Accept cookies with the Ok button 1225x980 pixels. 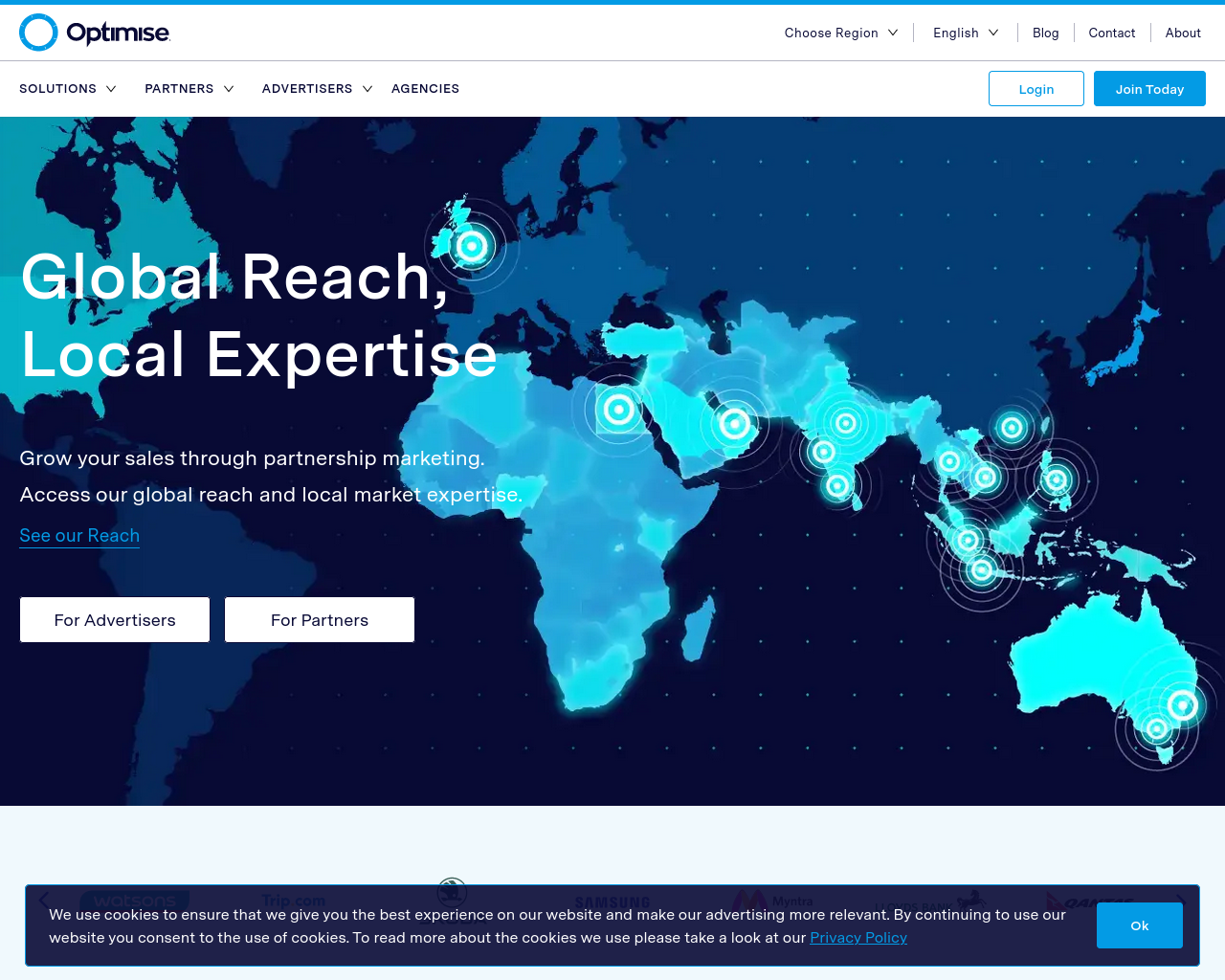(1140, 925)
